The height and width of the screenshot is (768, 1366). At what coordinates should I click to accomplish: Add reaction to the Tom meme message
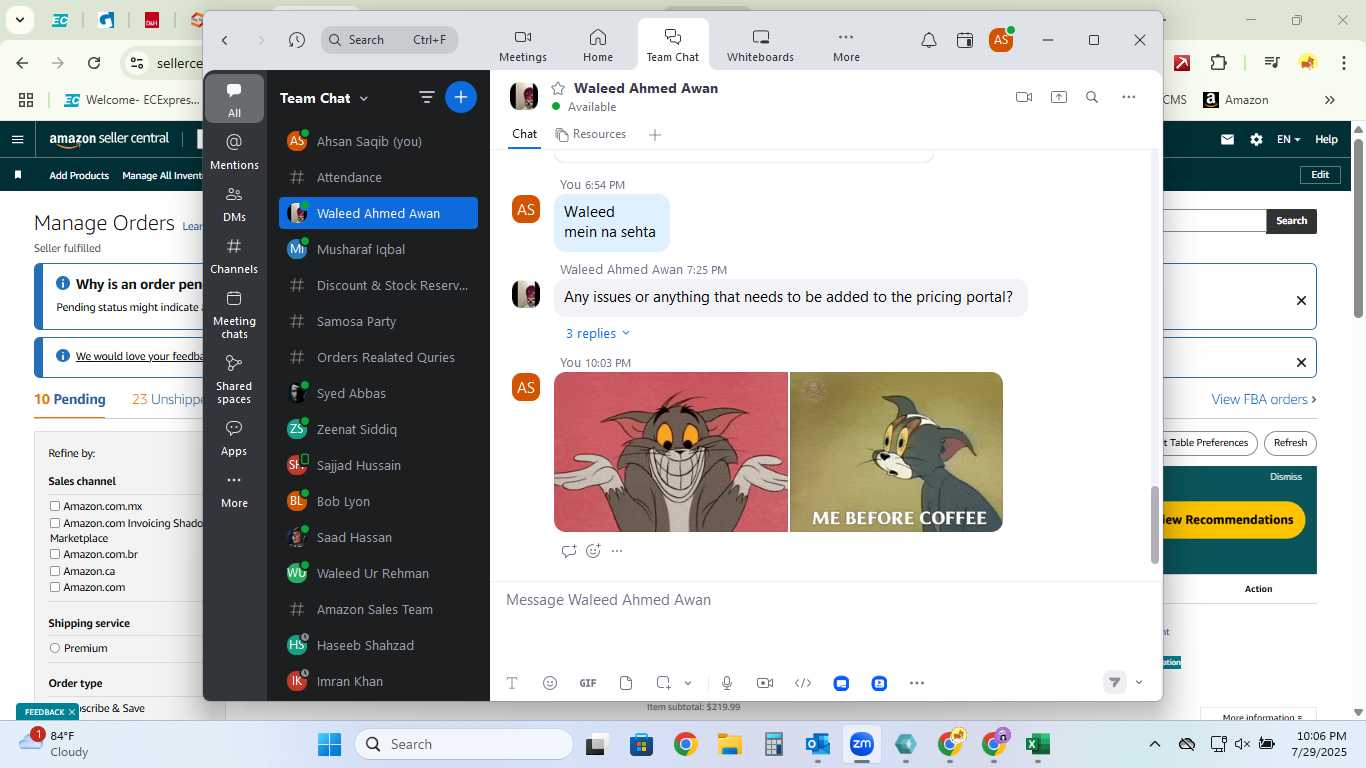coord(593,551)
